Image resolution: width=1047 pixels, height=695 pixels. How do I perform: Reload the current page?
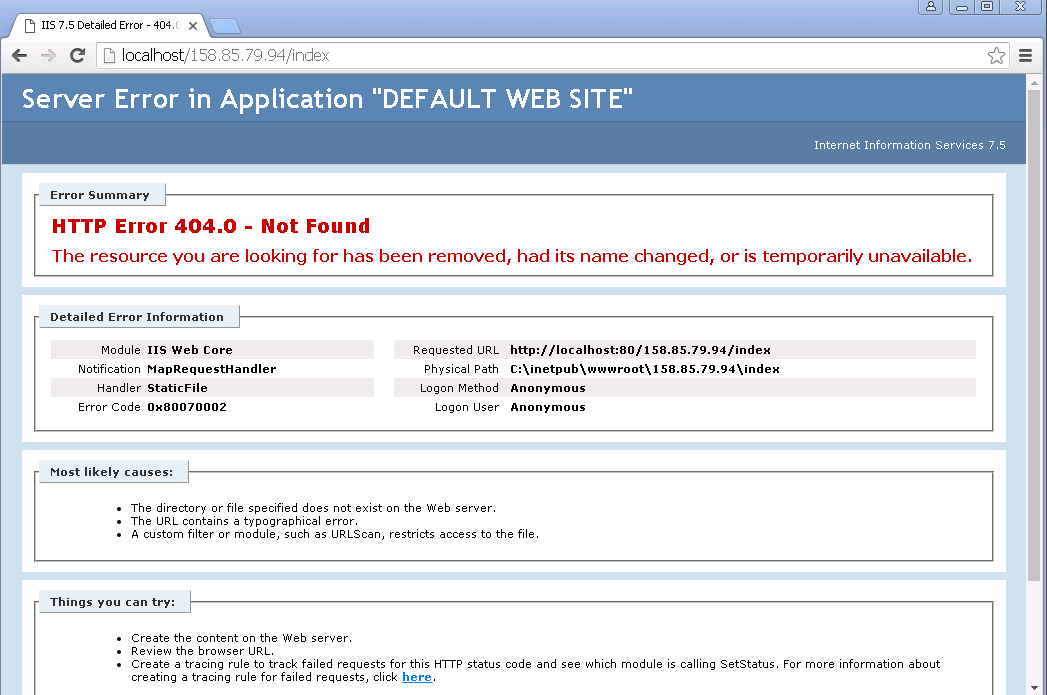point(77,55)
